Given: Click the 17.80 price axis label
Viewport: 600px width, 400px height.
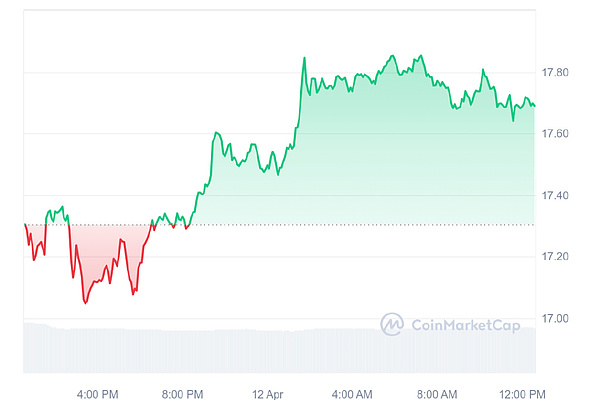Looking at the screenshot, I should [x=553, y=73].
